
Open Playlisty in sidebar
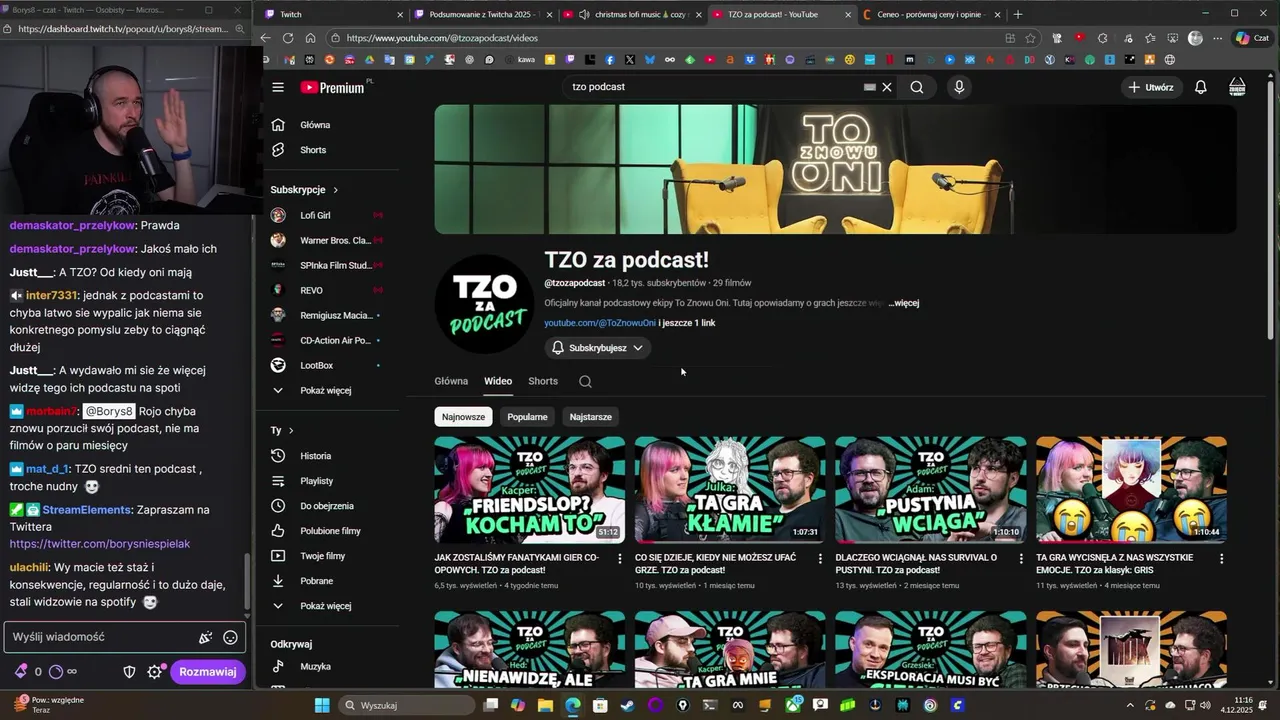point(316,481)
